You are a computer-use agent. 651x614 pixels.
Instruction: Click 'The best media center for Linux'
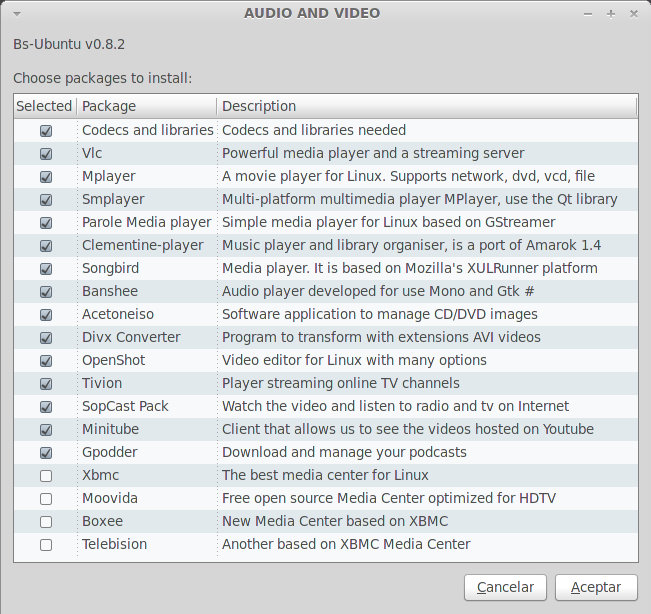coord(325,475)
